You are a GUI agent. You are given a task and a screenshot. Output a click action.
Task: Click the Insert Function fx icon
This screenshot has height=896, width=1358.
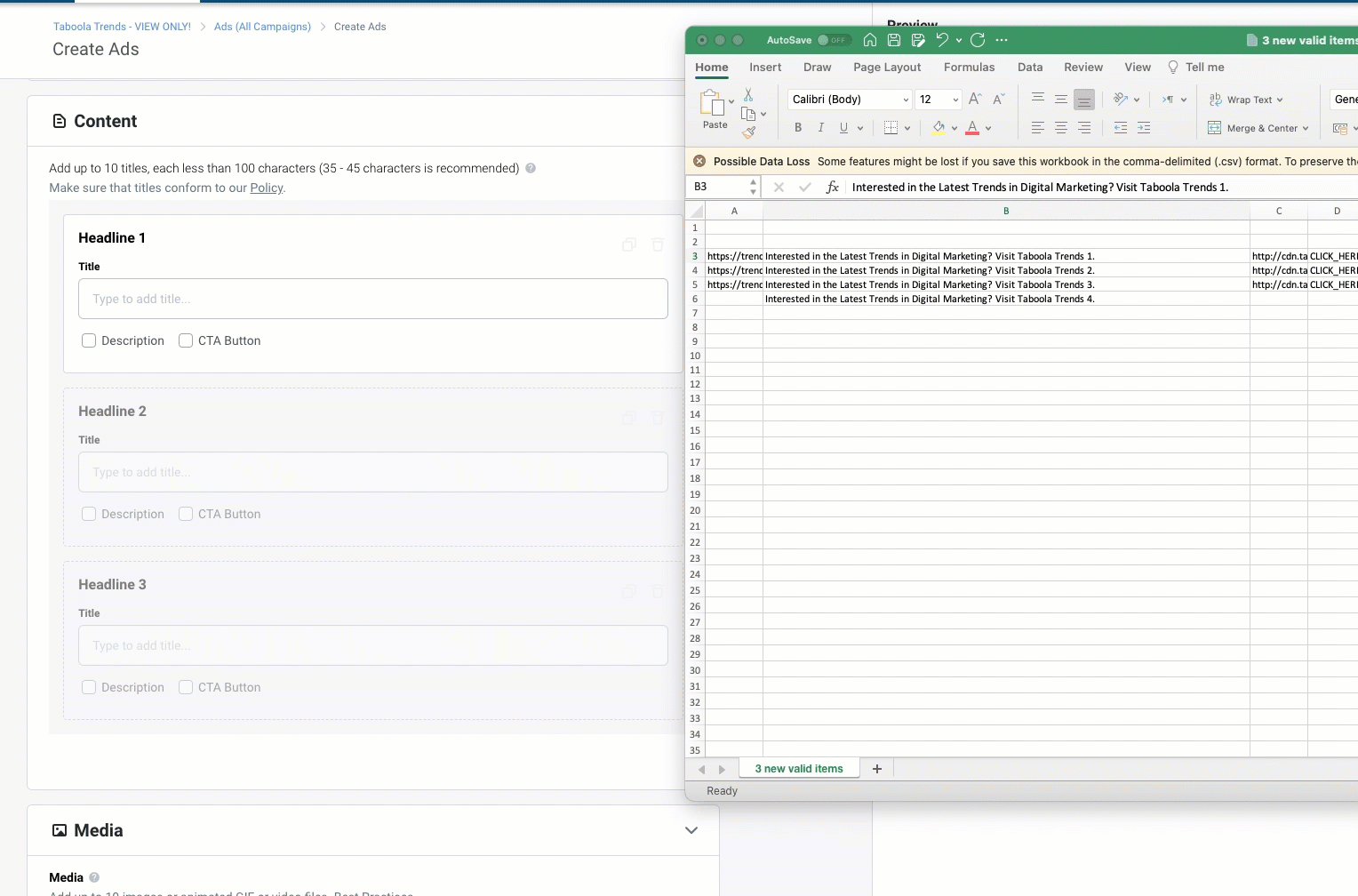(833, 187)
